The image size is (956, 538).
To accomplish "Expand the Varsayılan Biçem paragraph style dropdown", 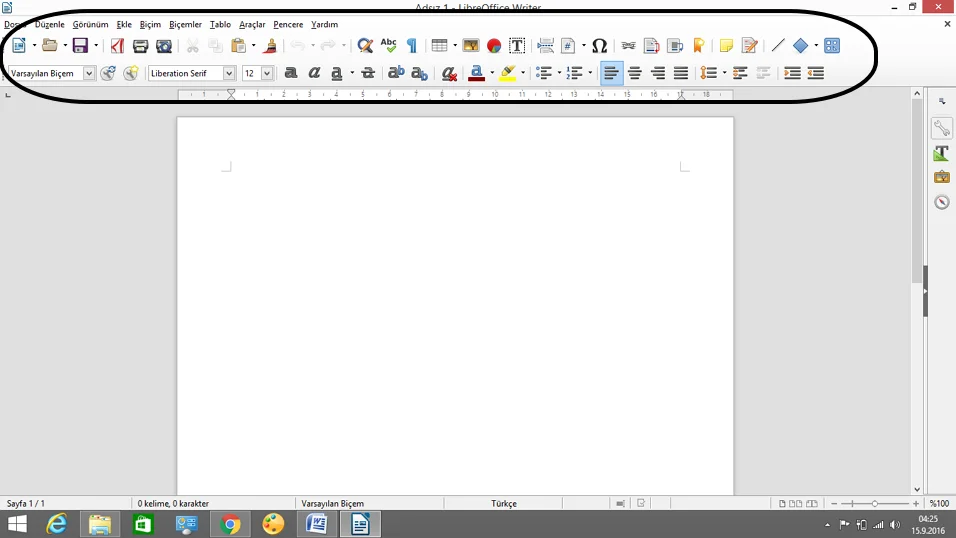I will click(89, 73).
